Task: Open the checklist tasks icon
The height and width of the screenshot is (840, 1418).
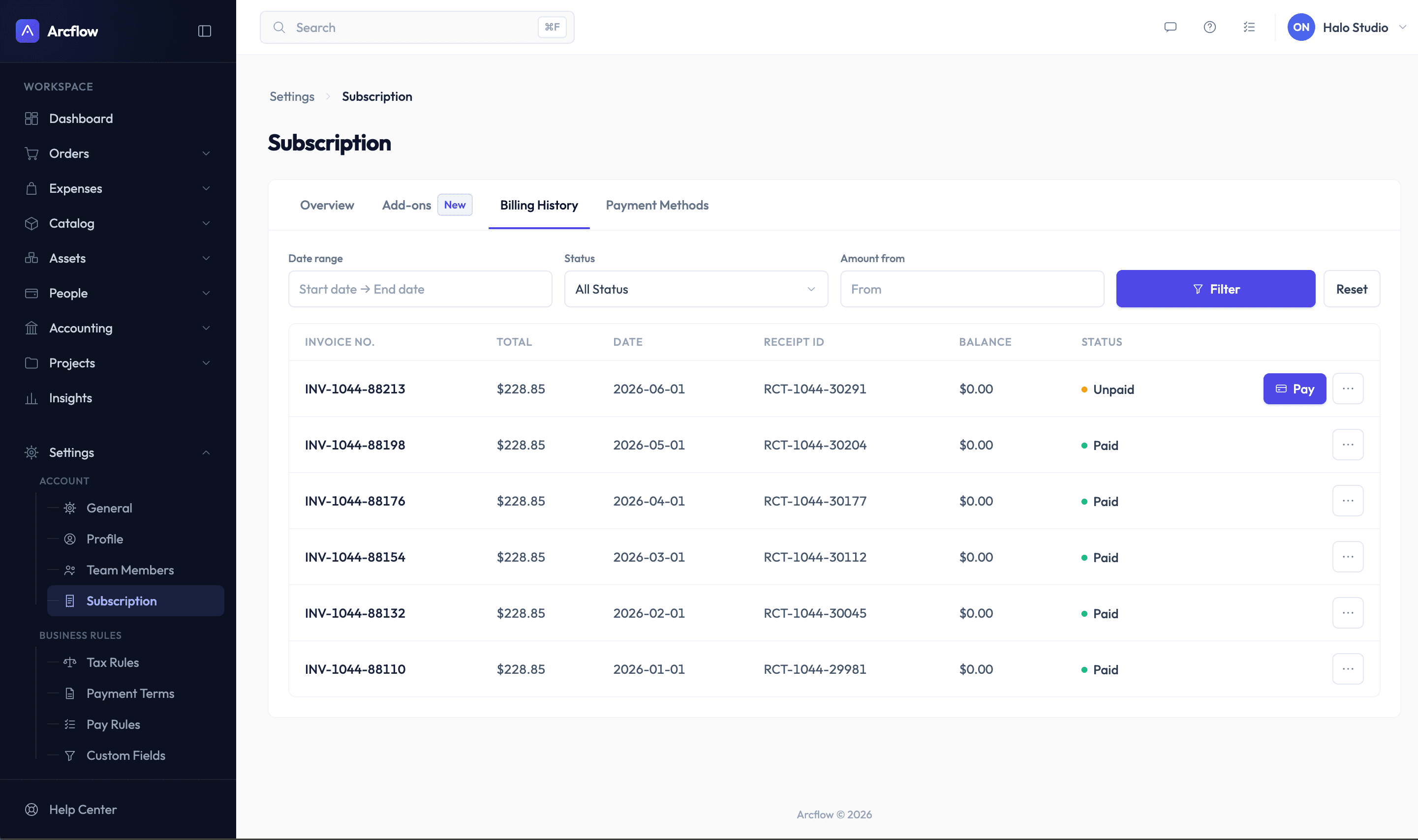Action: click(1249, 27)
